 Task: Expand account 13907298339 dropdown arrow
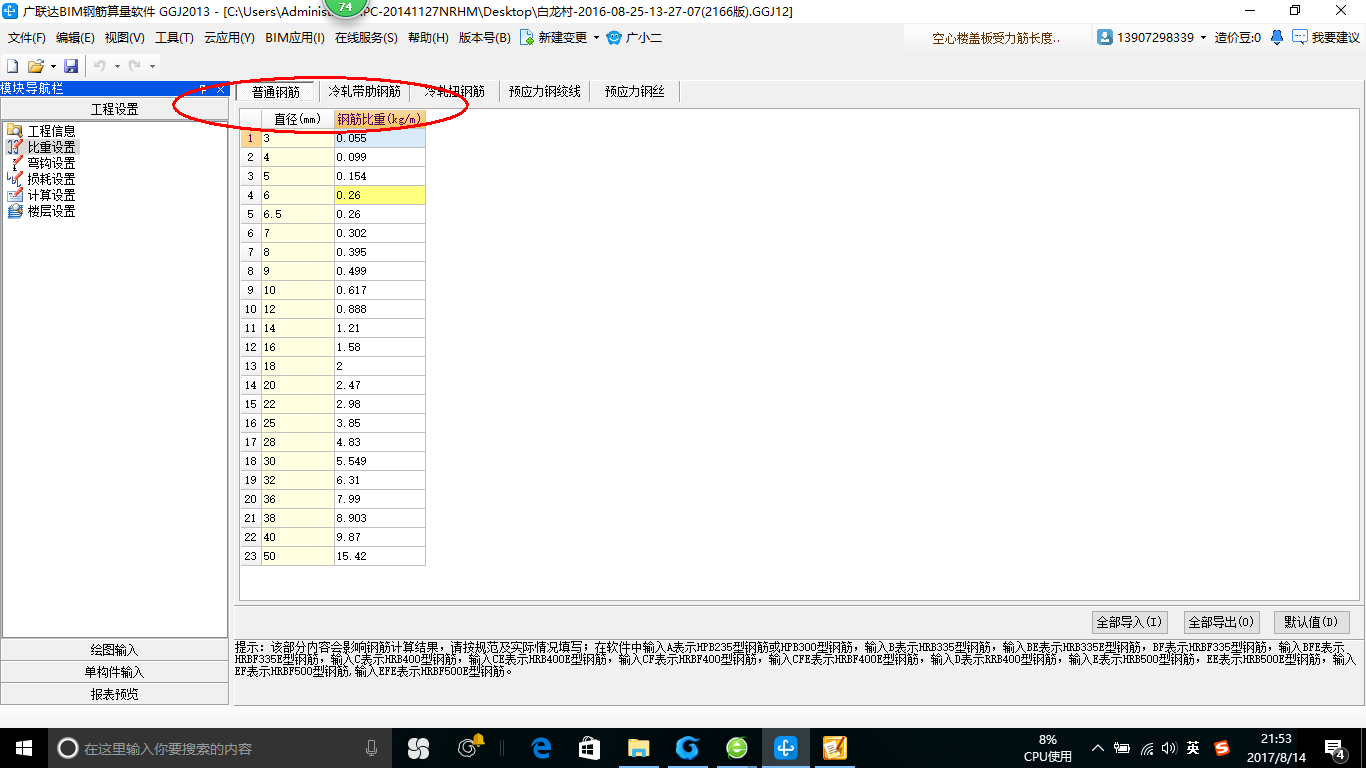(1203, 38)
